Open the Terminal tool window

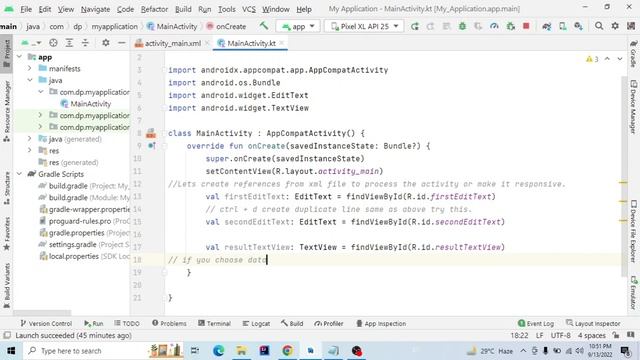pos(214,323)
